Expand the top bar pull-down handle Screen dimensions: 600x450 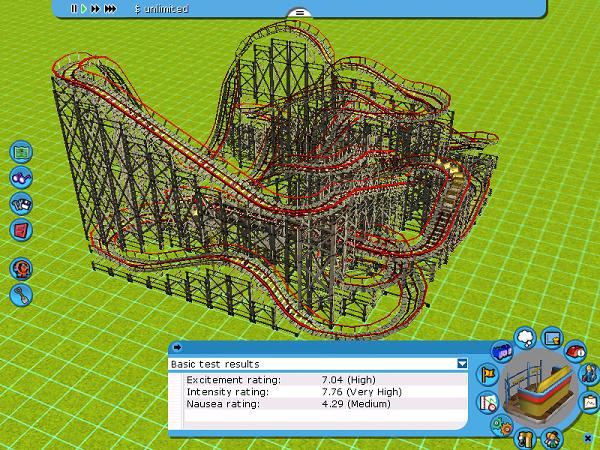click(x=300, y=13)
